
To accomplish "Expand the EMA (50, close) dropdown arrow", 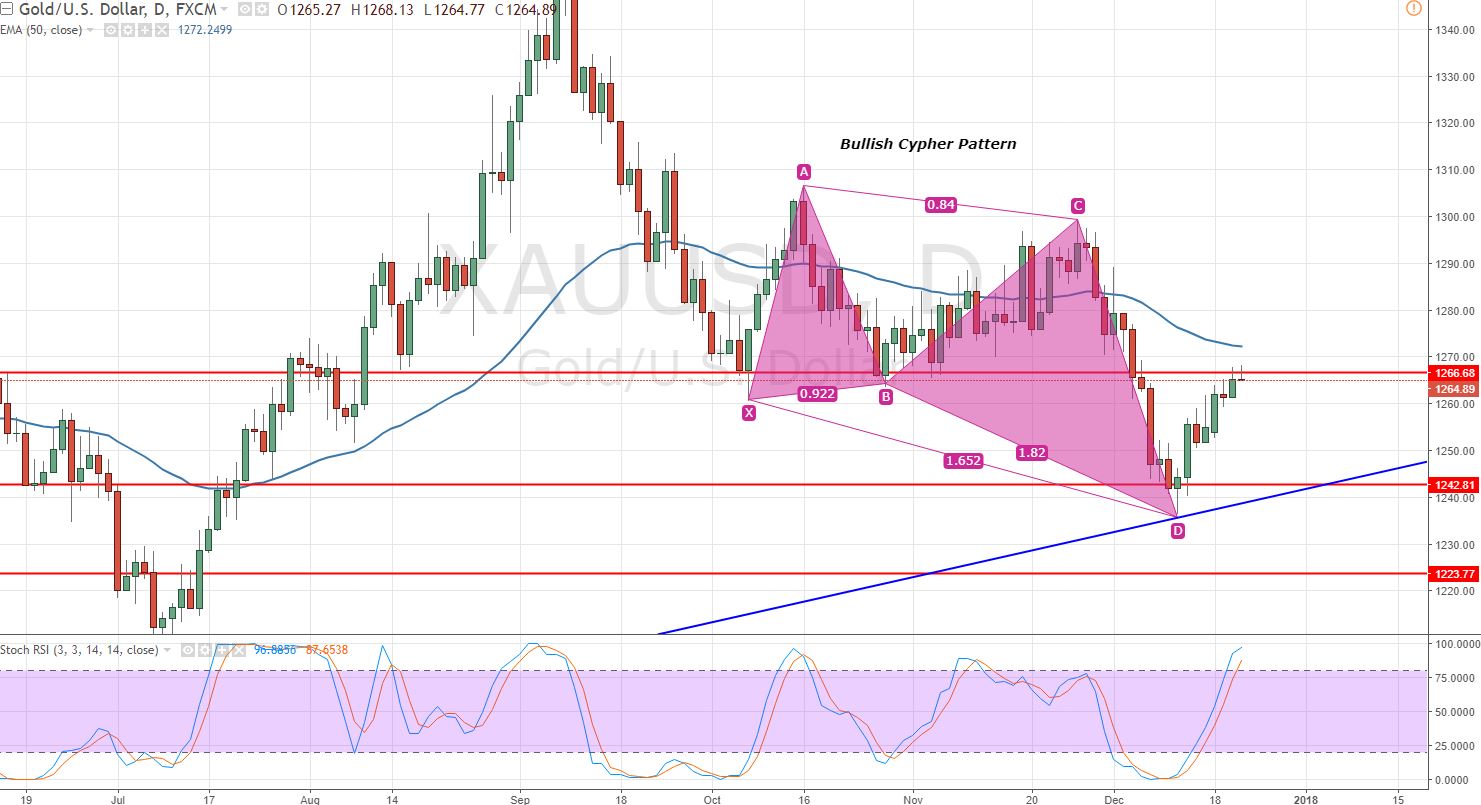I will (90, 30).
